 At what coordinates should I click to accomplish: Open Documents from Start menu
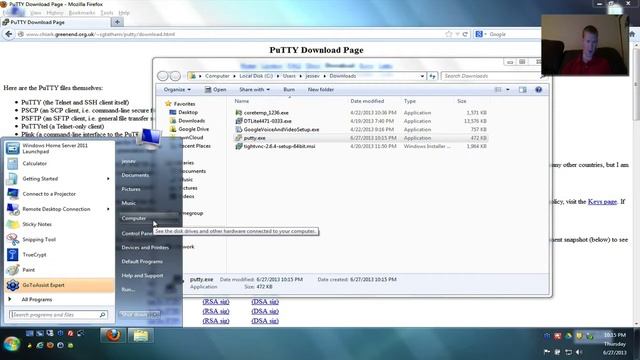[135, 175]
